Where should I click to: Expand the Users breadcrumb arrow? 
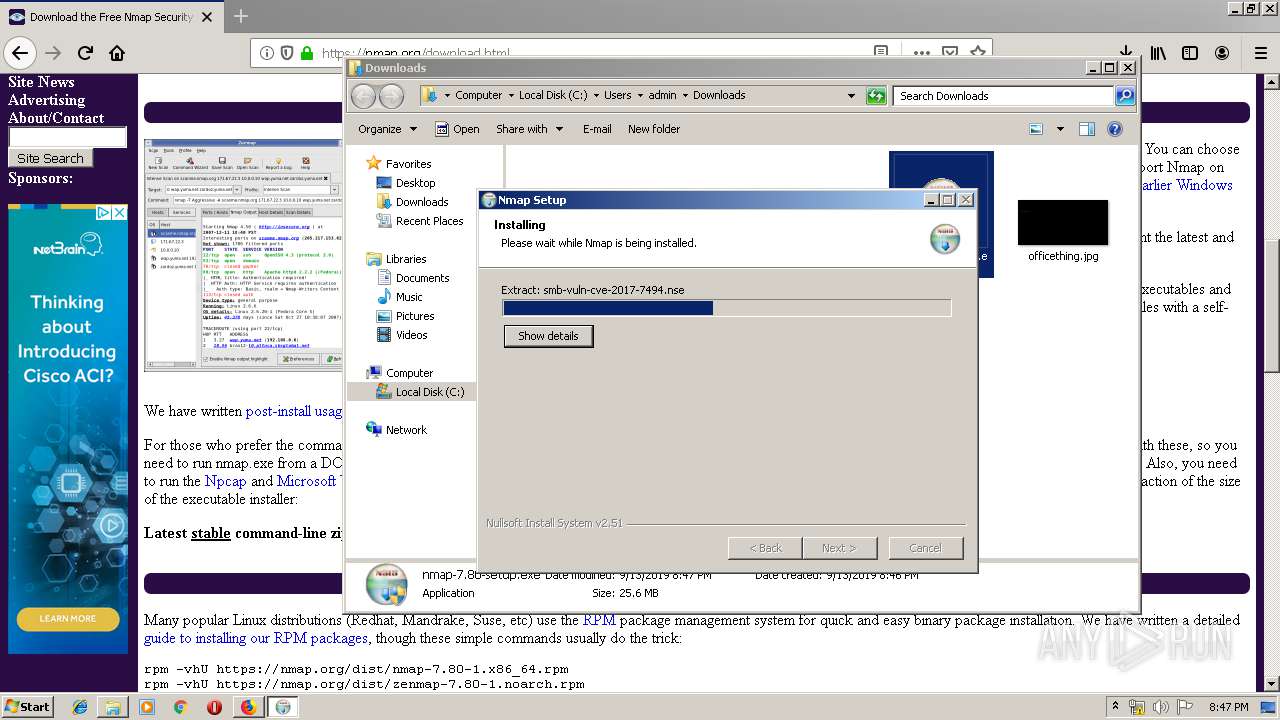639,96
